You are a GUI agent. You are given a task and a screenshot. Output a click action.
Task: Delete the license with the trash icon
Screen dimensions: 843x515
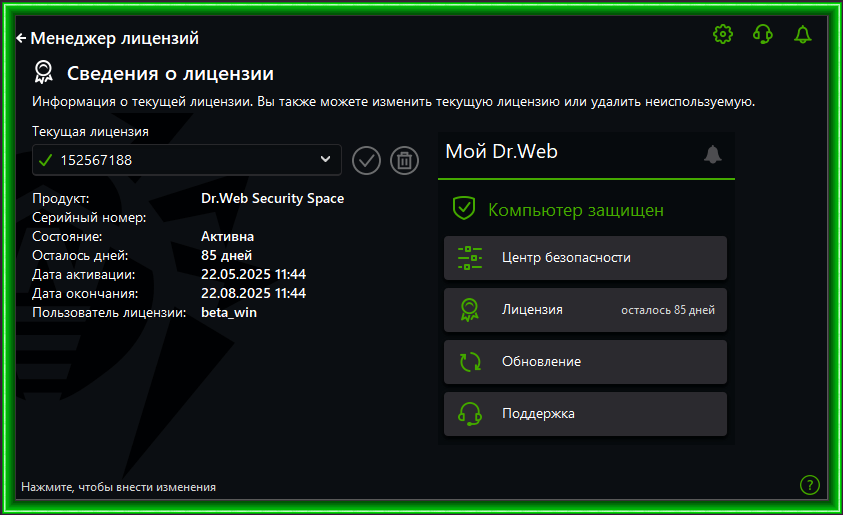404,160
